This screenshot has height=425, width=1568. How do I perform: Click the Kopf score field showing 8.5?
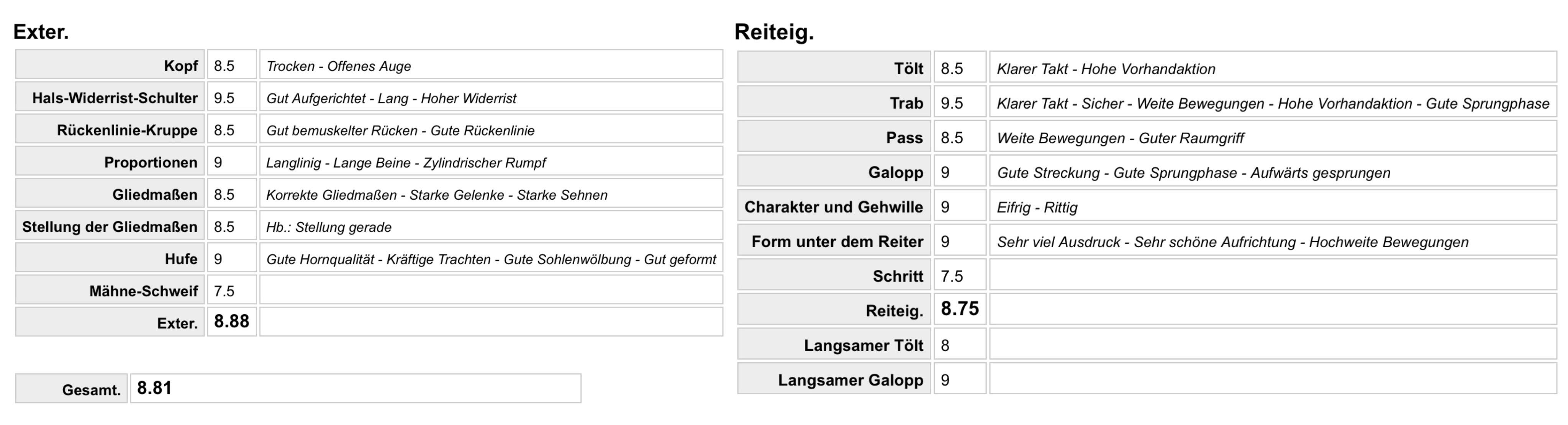click(232, 64)
